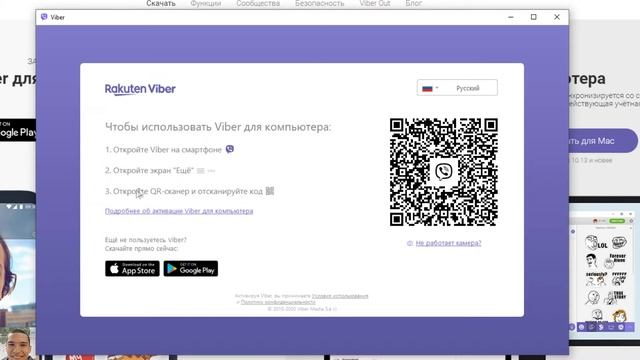The height and width of the screenshot is (360, 640).
Task: Open the 'Условия использования' terms link
Action: 340,296
